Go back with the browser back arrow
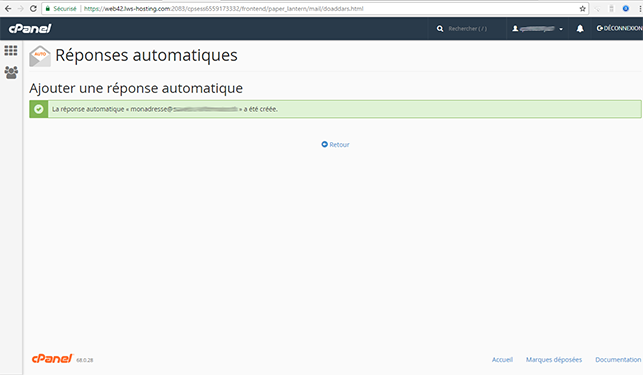Screen dimensions: 643x375 pos(8,9)
